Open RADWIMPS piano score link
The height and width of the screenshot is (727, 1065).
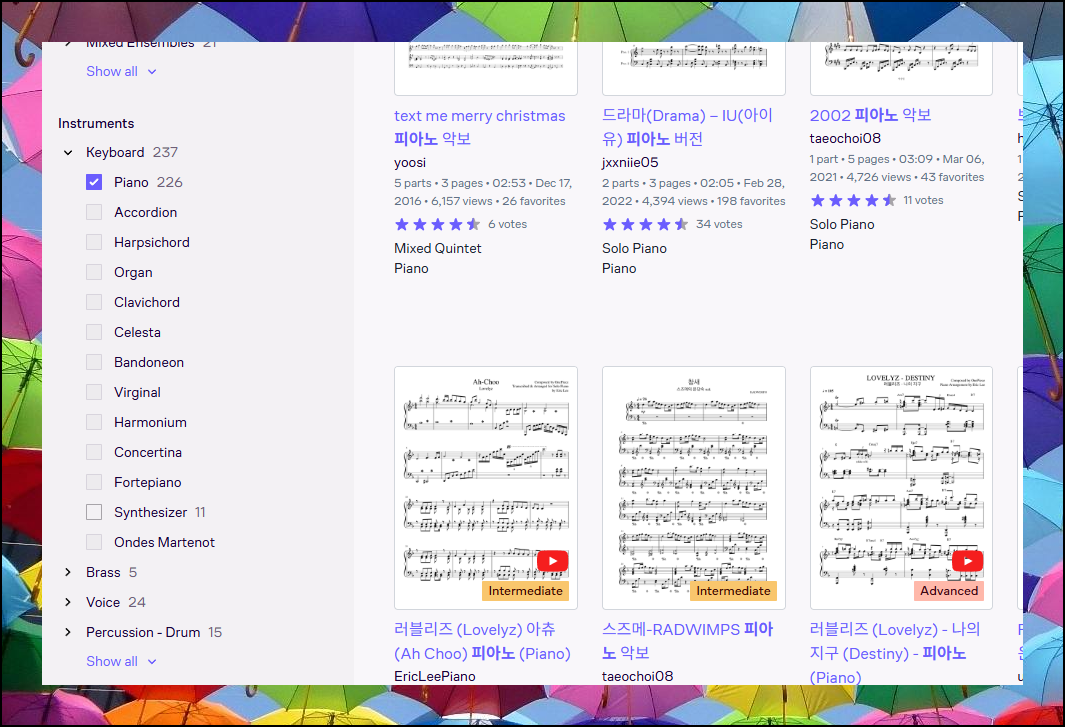687,641
